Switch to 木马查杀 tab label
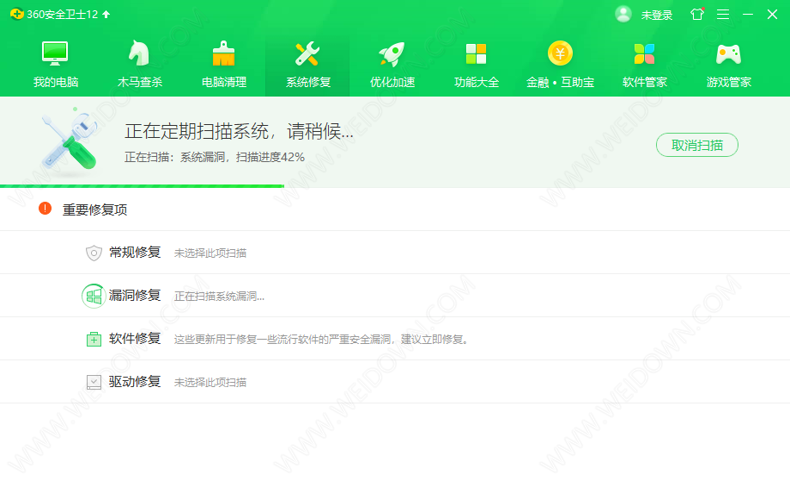 [140, 82]
